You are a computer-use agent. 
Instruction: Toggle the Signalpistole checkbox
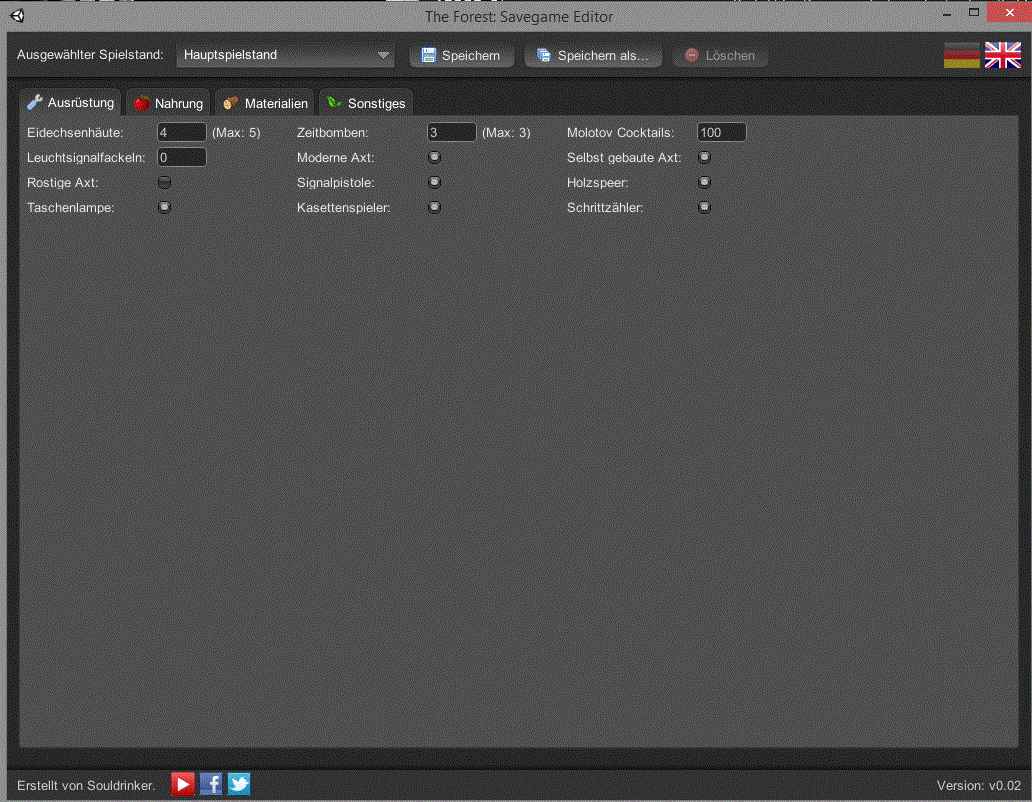(x=435, y=183)
